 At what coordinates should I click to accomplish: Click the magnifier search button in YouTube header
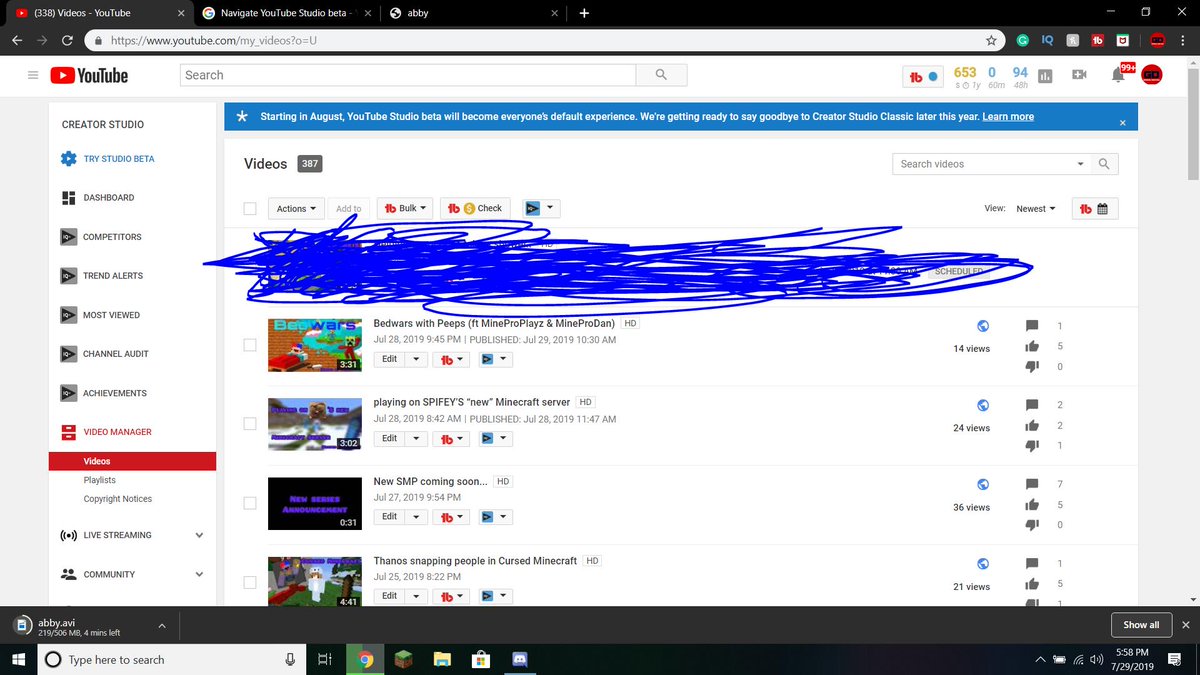coord(661,75)
